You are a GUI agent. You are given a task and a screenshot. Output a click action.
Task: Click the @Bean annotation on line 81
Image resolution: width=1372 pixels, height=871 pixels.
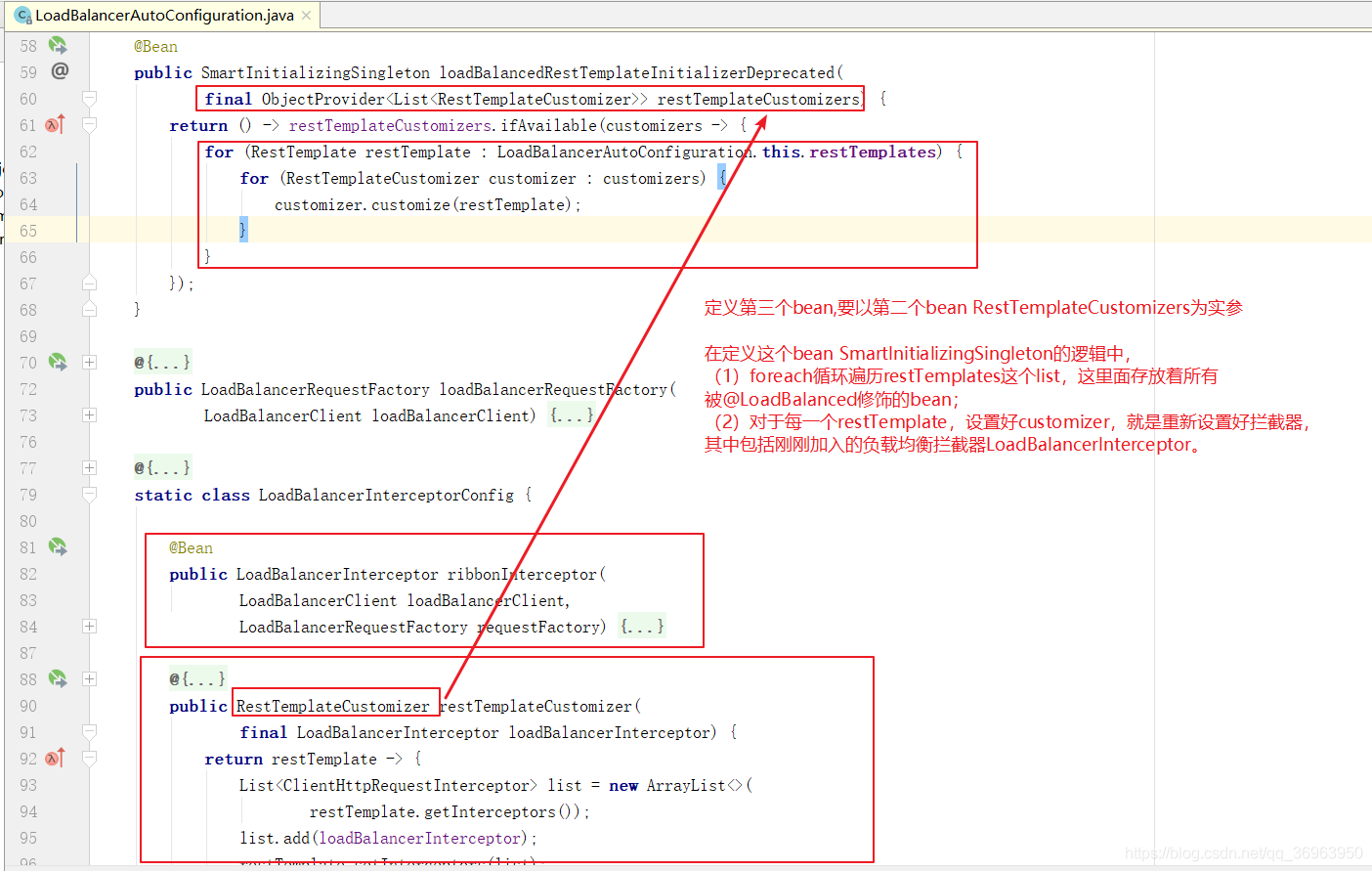coord(191,547)
